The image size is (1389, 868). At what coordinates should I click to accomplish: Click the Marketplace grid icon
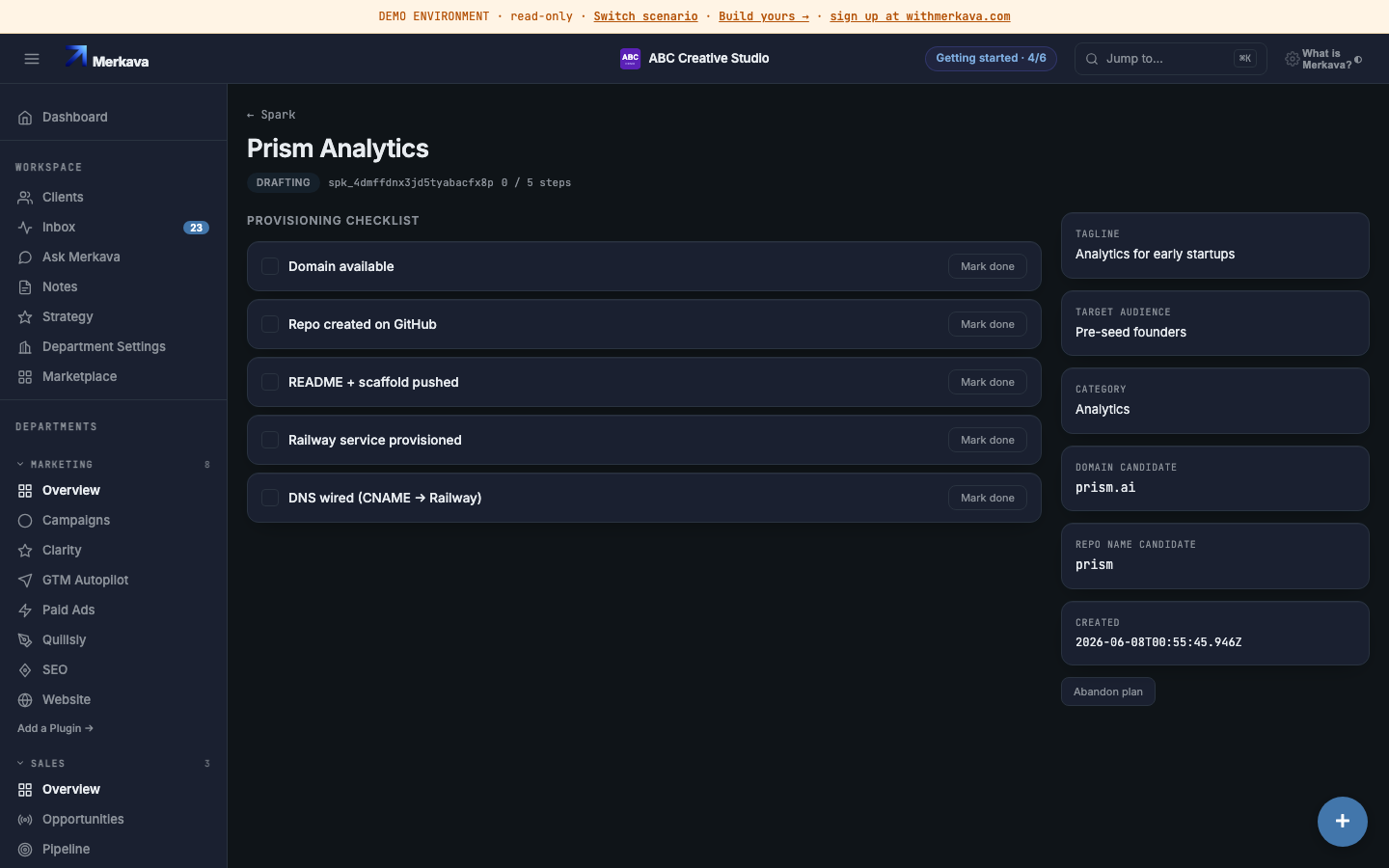click(25, 377)
